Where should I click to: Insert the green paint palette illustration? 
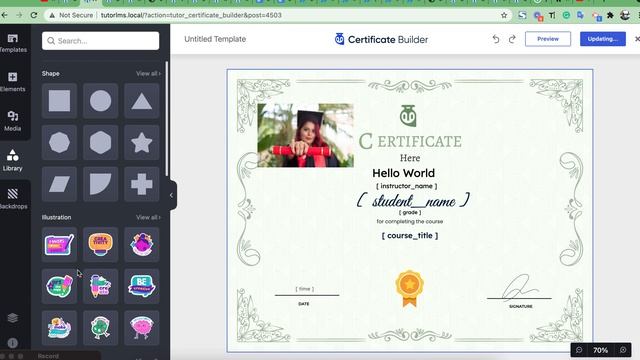pyautogui.click(x=60, y=286)
